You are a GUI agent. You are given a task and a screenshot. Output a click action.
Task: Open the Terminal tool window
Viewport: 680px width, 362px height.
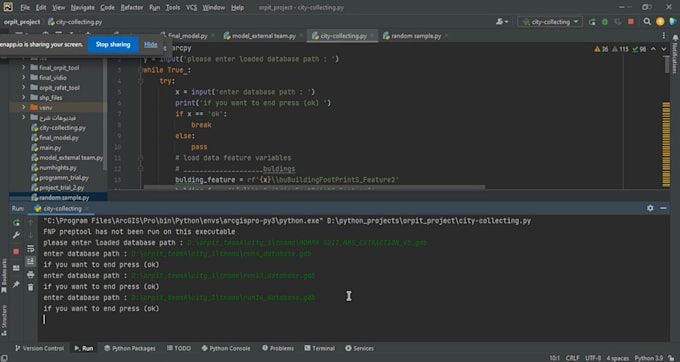coord(320,348)
